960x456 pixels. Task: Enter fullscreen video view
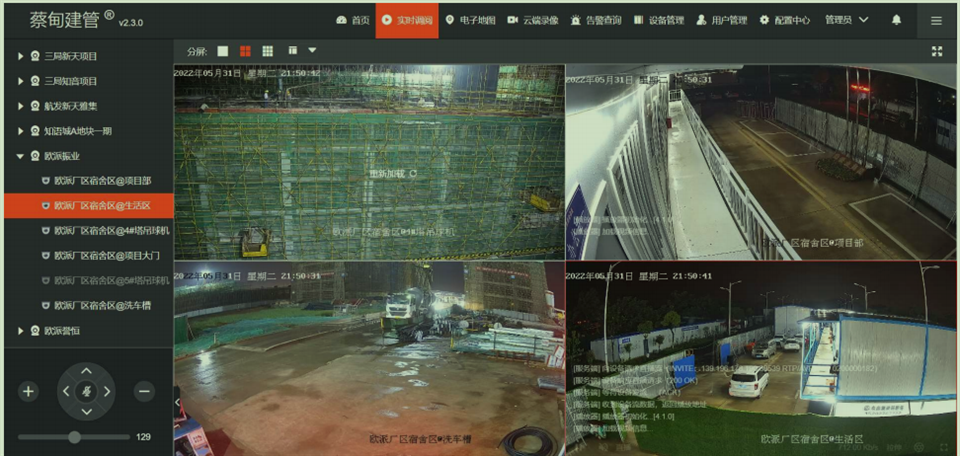click(937, 51)
